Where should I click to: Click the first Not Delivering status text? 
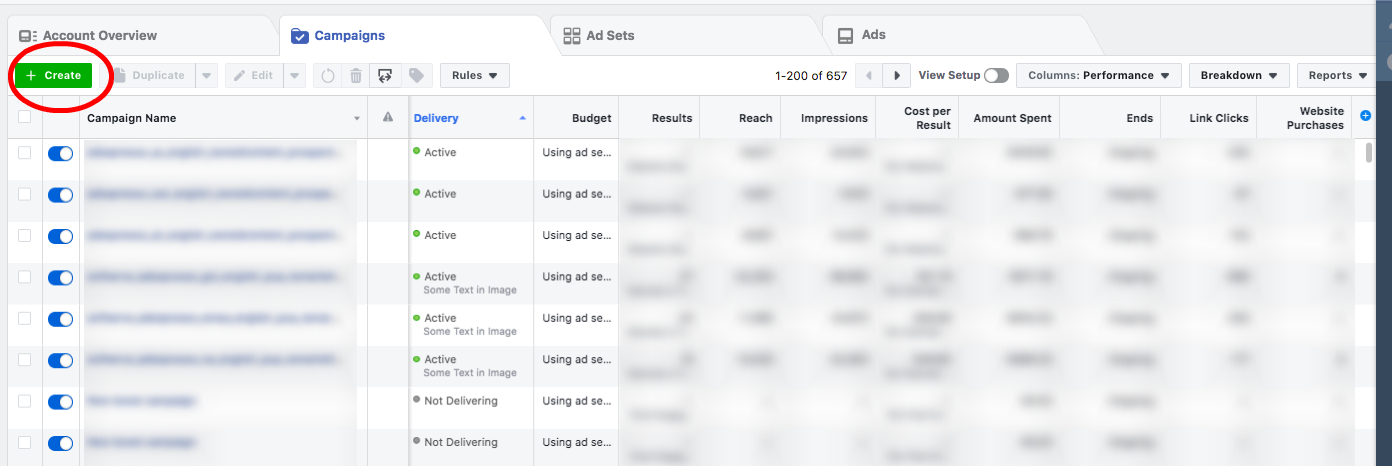click(460, 401)
